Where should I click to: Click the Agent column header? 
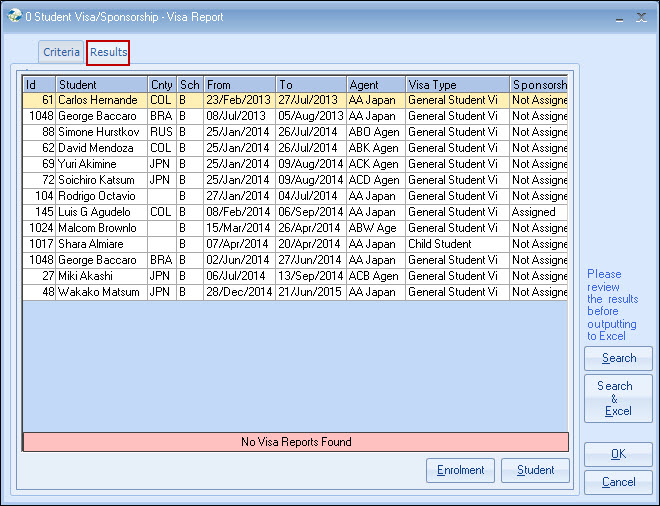point(375,85)
